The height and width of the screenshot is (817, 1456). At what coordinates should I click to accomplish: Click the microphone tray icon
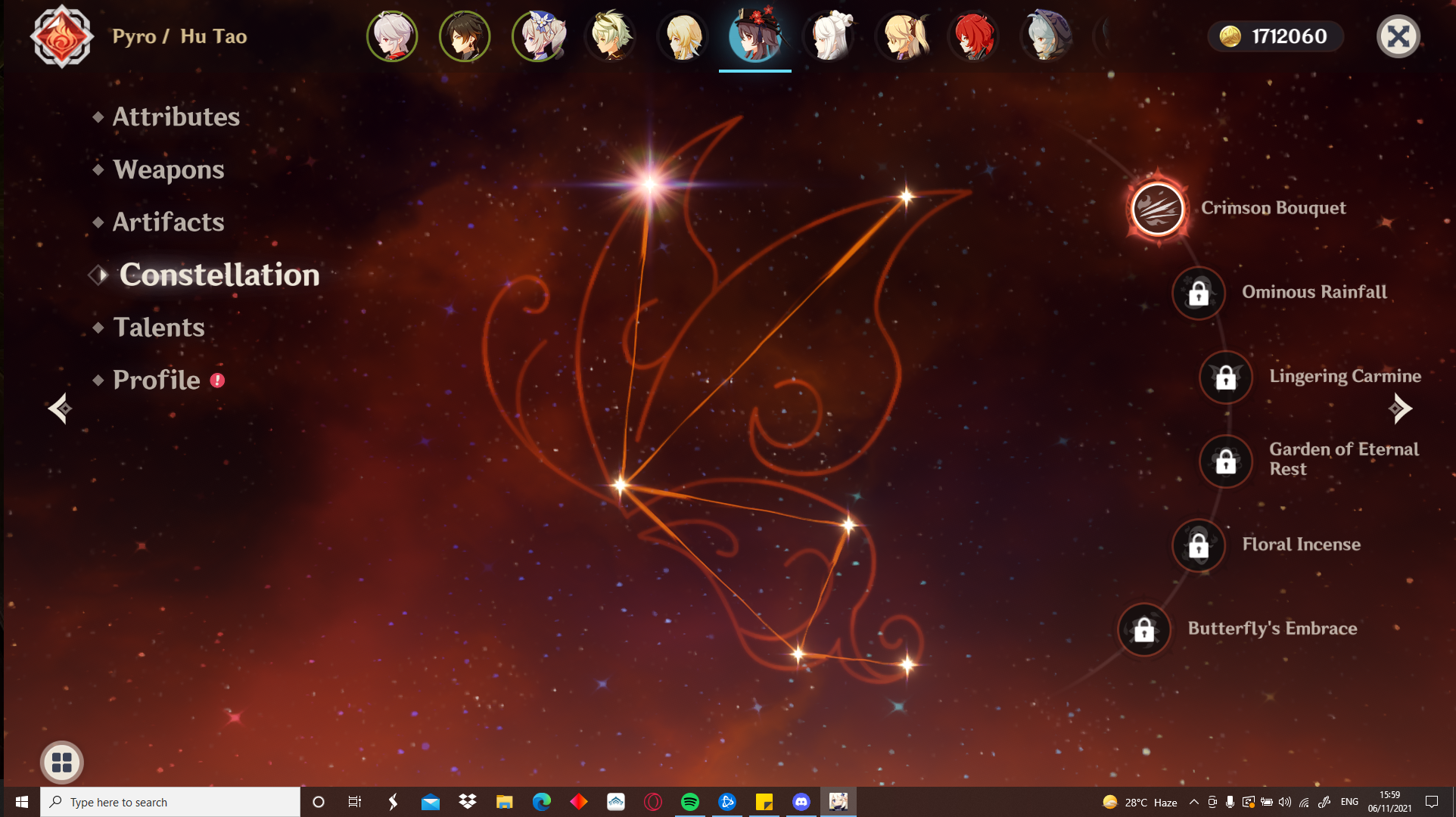[x=1230, y=802]
